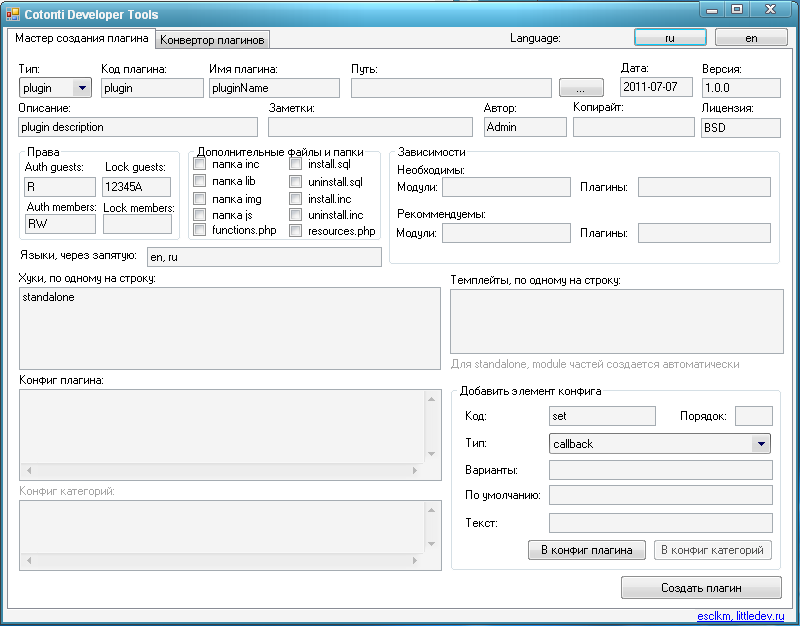
Task: Click the Языки input field
Action: click(x=264, y=257)
